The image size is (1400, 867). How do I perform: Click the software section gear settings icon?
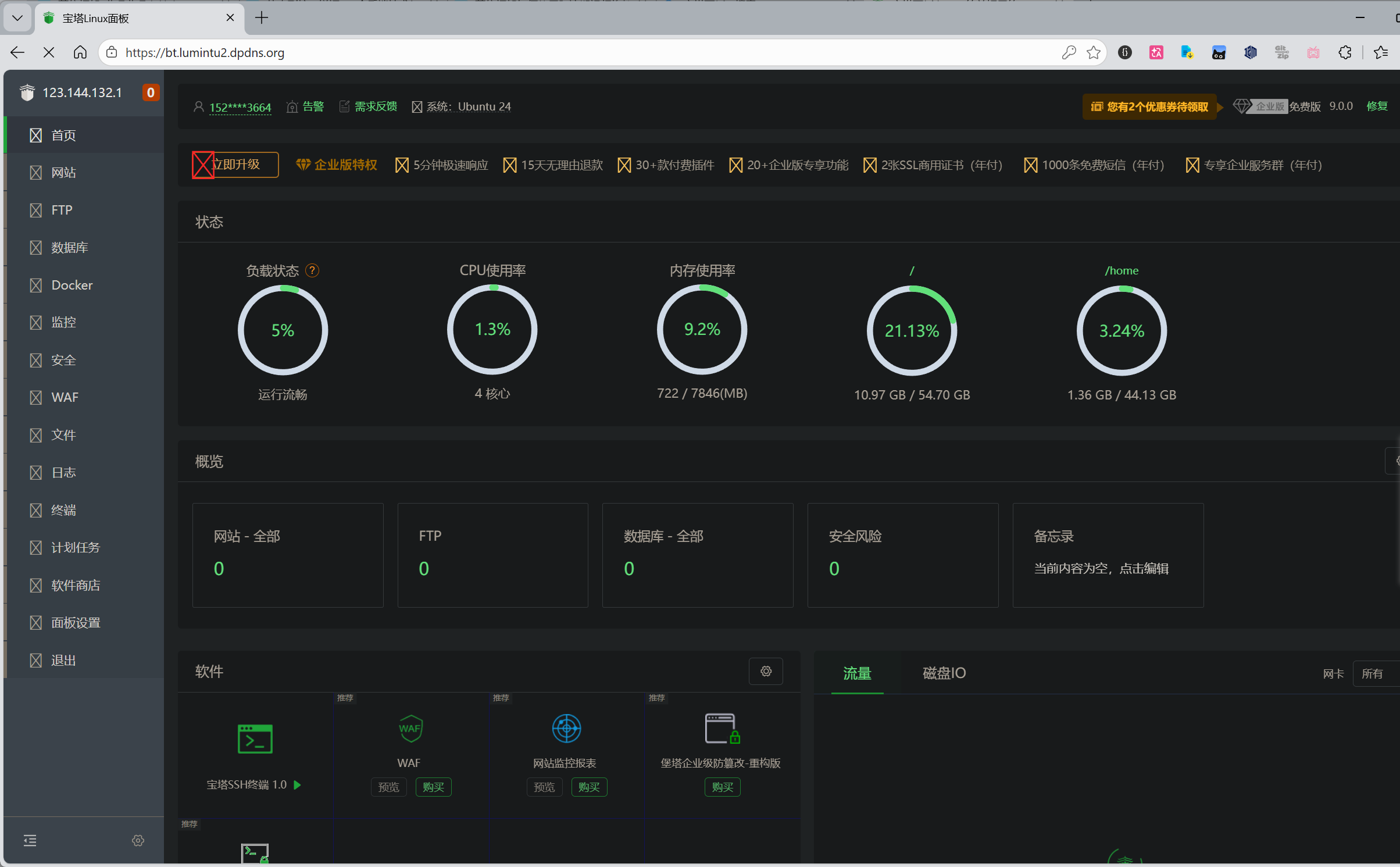pos(766,671)
